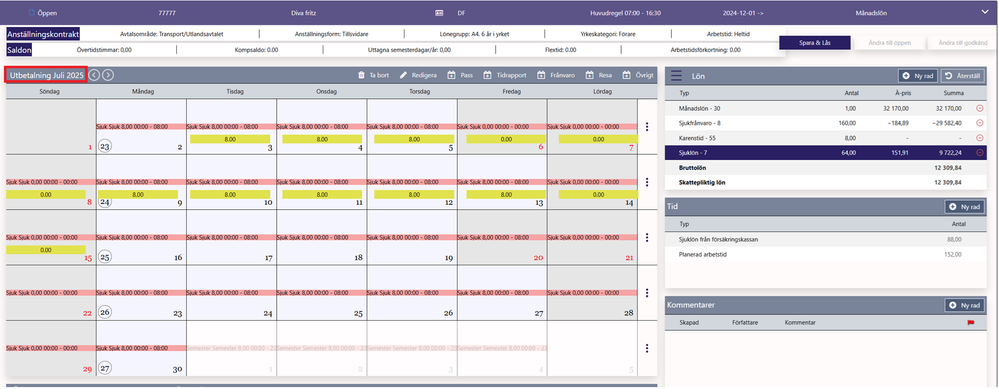Click the Ändra till öppen button

(890, 43)
